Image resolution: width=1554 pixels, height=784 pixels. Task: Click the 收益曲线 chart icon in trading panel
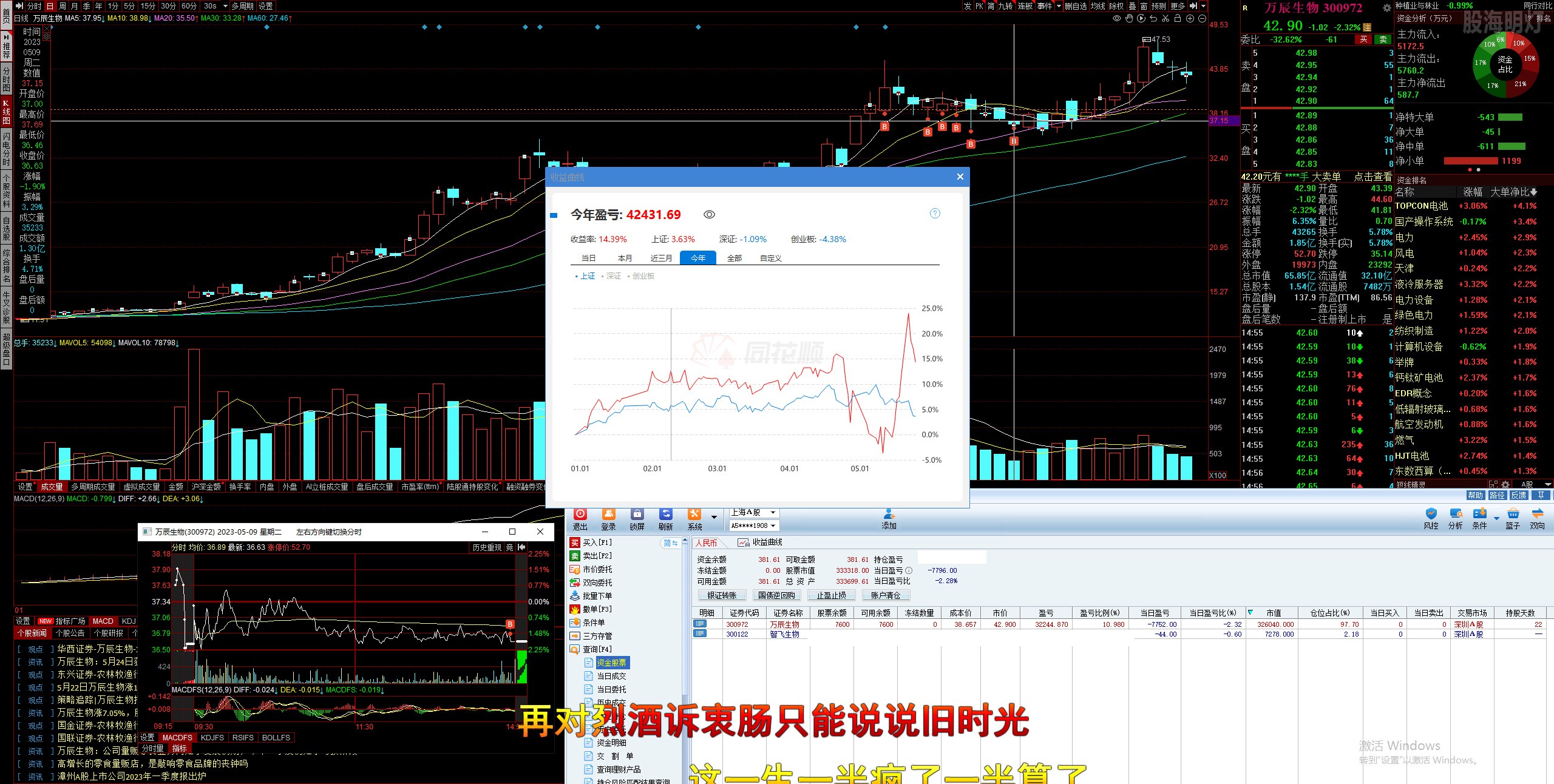(x=743, y=542)
